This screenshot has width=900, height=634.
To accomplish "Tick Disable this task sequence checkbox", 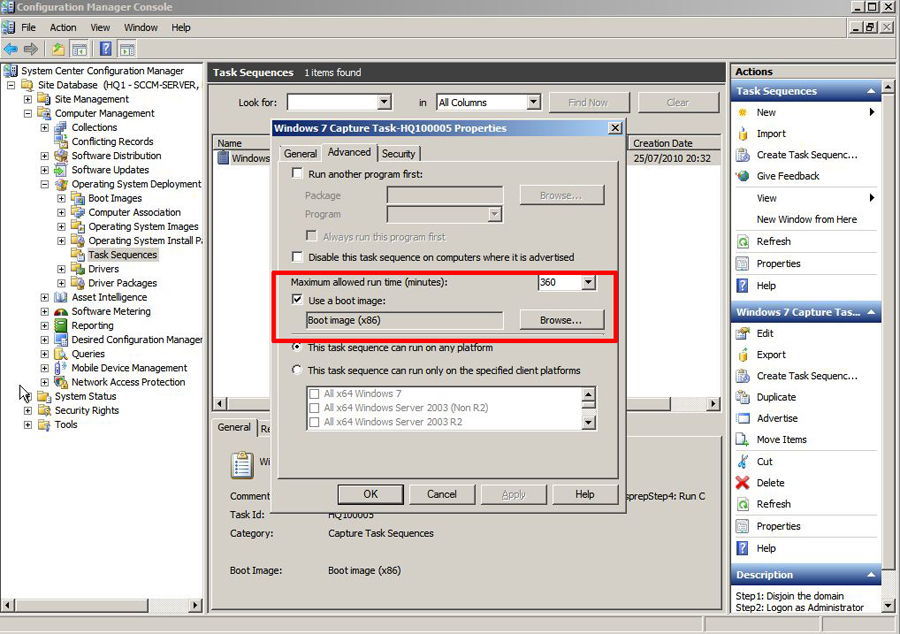I will click(297, 256).
